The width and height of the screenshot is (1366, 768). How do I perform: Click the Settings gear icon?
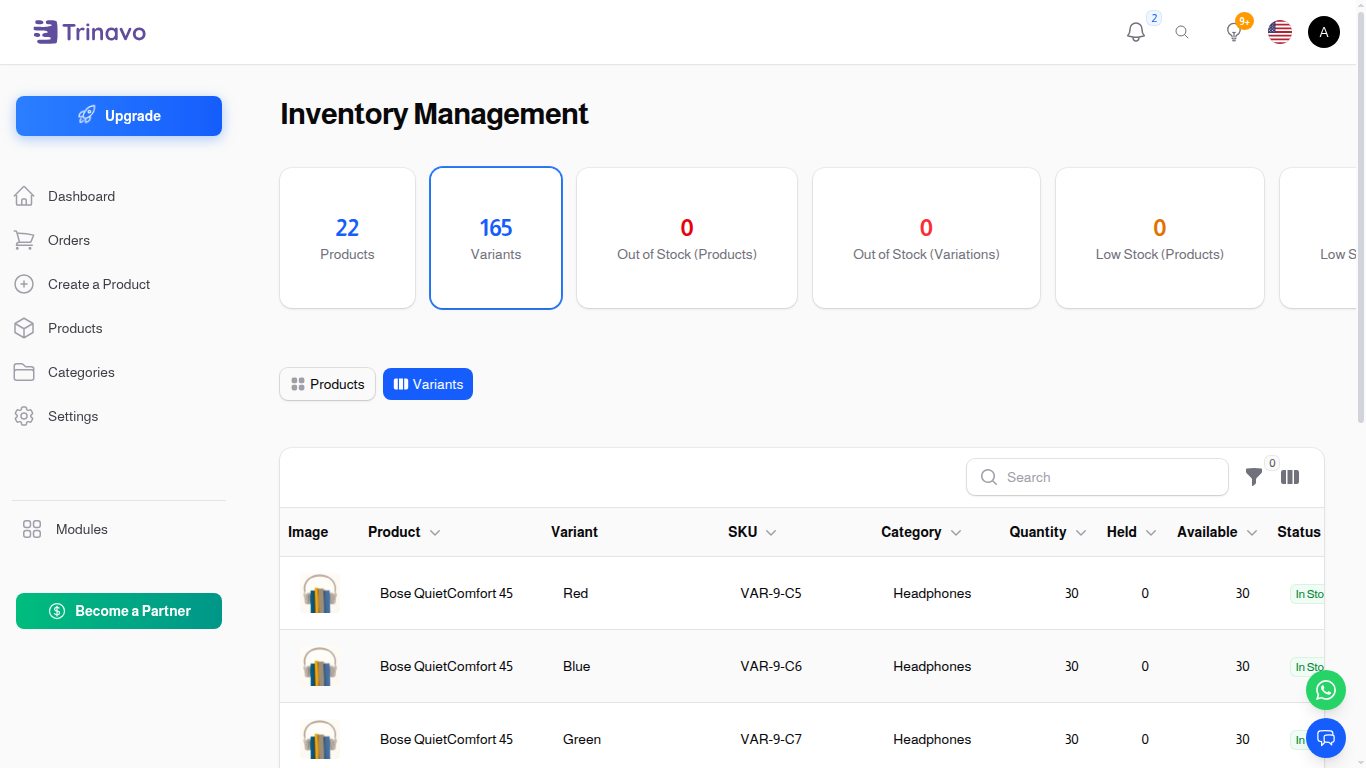point(24,416)
